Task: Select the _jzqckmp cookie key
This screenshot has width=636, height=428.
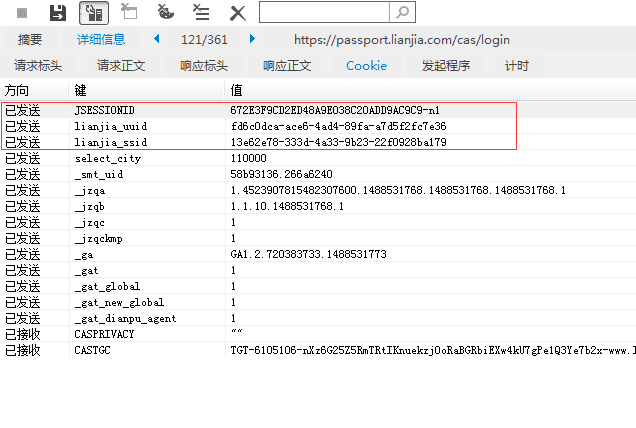Action: pos(99,239)
